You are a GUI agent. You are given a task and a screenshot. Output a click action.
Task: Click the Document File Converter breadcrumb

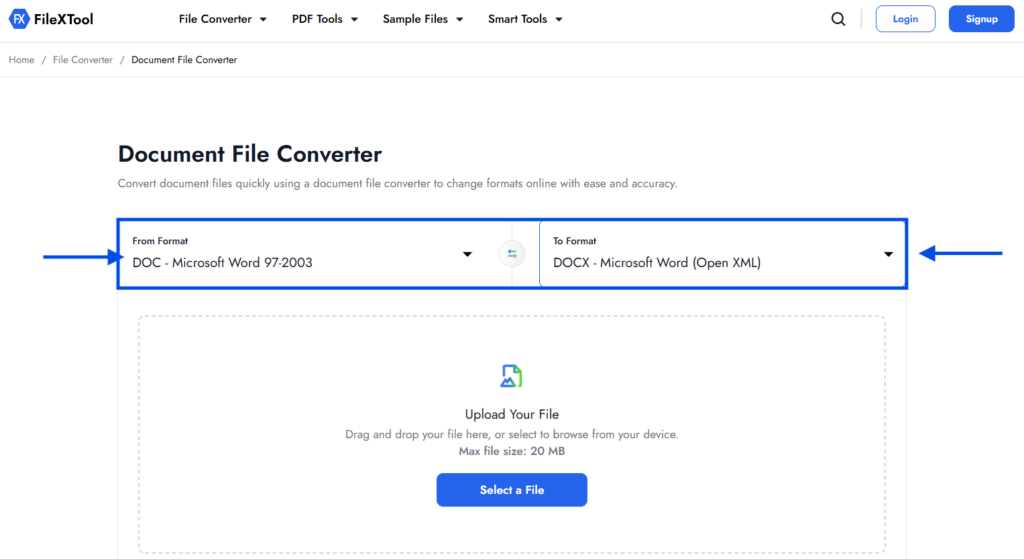click(184, 59)
